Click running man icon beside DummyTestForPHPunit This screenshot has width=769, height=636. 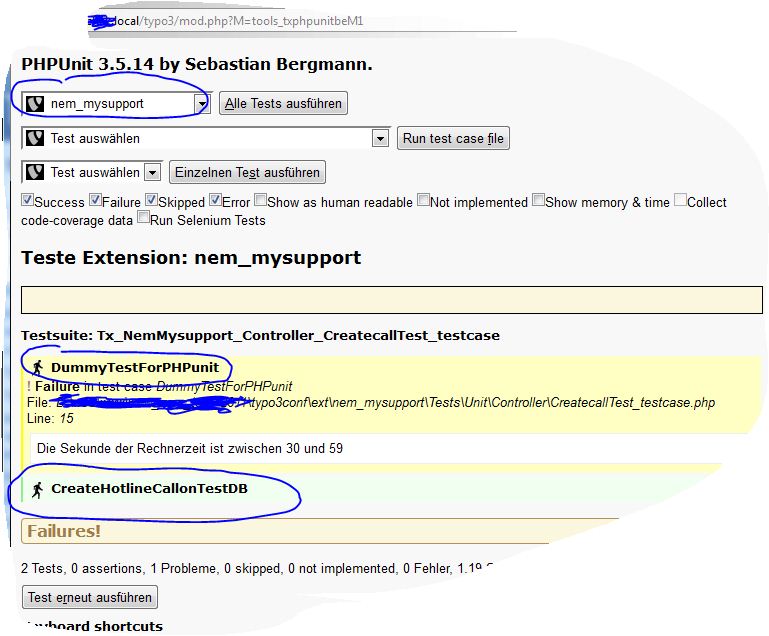pos(38,367)
